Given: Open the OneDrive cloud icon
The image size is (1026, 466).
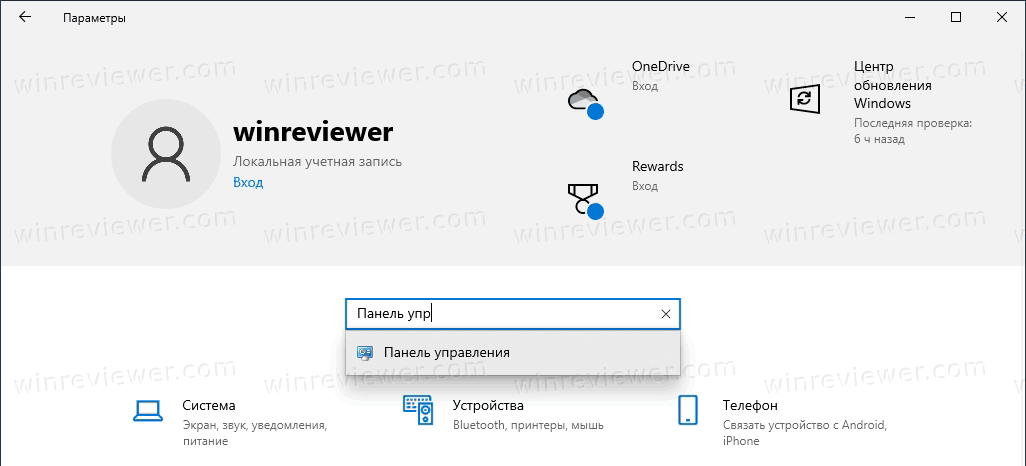Looking at the screenshot, I should tap(583, 101).
